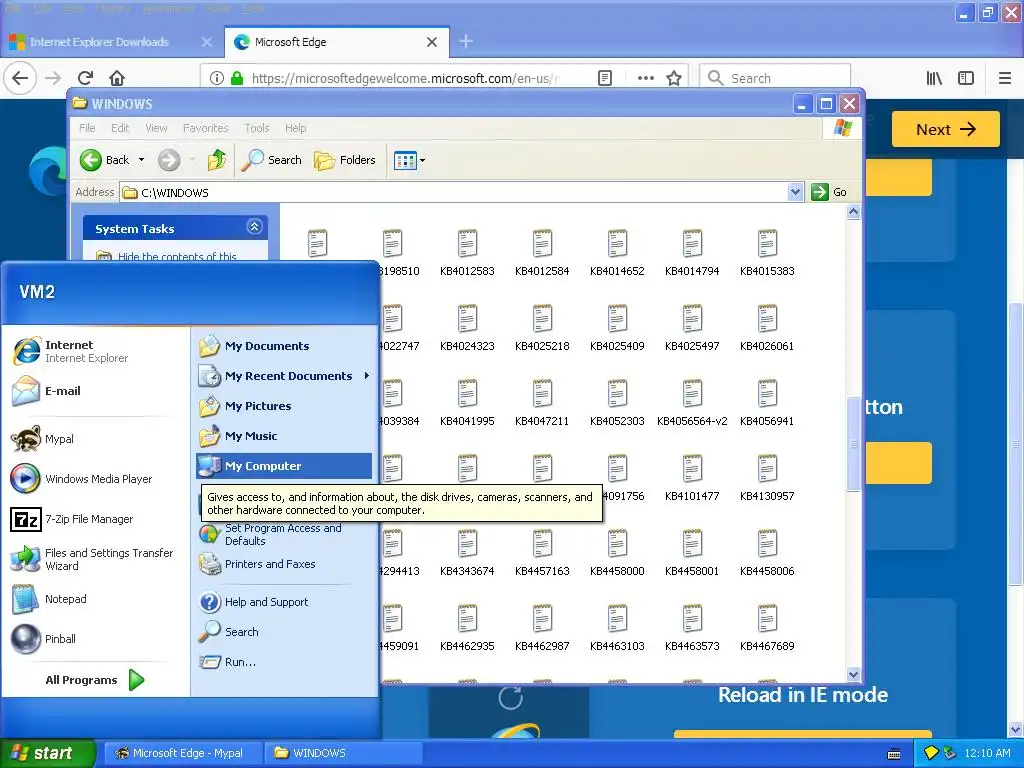Select KB4458000 log file
The width and height of the screenshot is (1024, 768).
tap(617, 553)
